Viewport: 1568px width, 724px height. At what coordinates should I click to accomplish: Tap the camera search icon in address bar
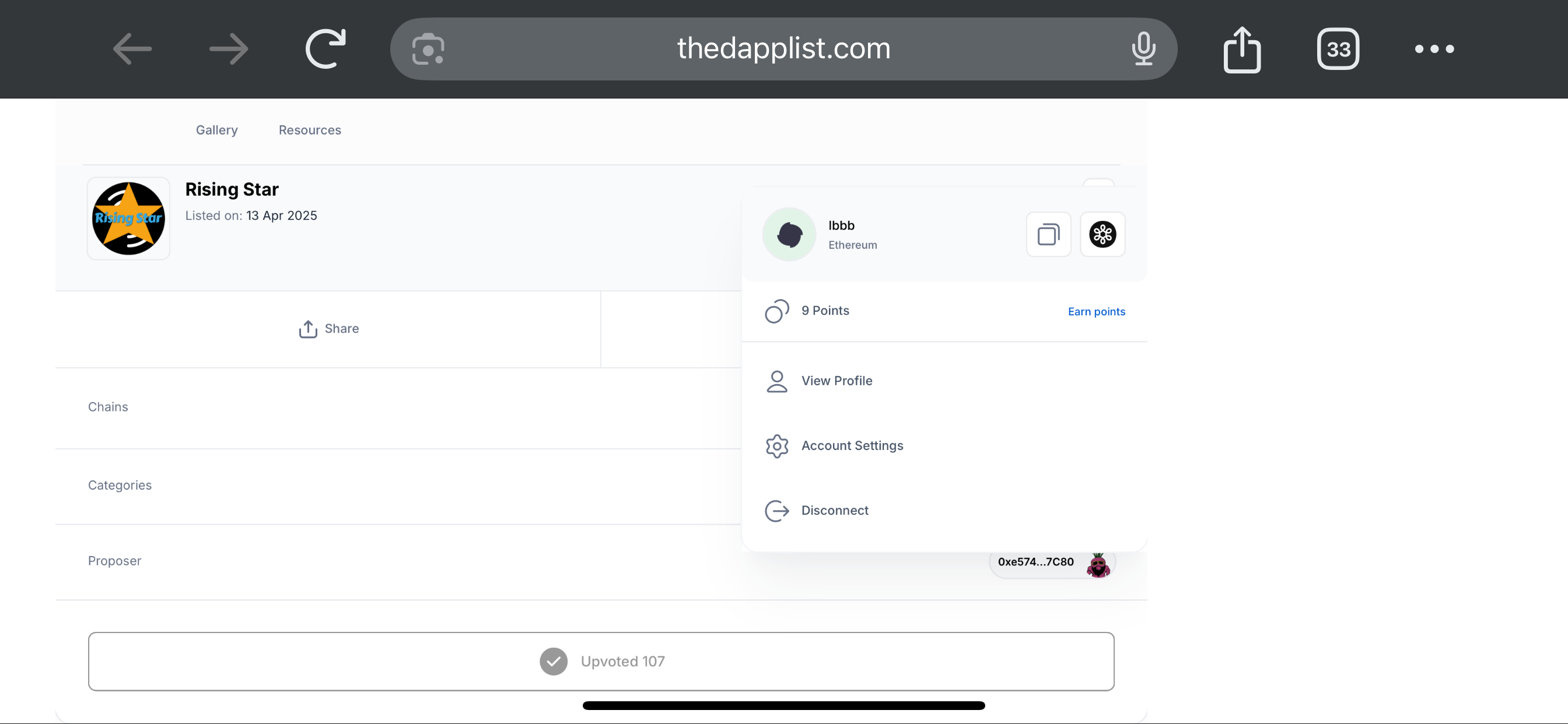tap(428, 48)
